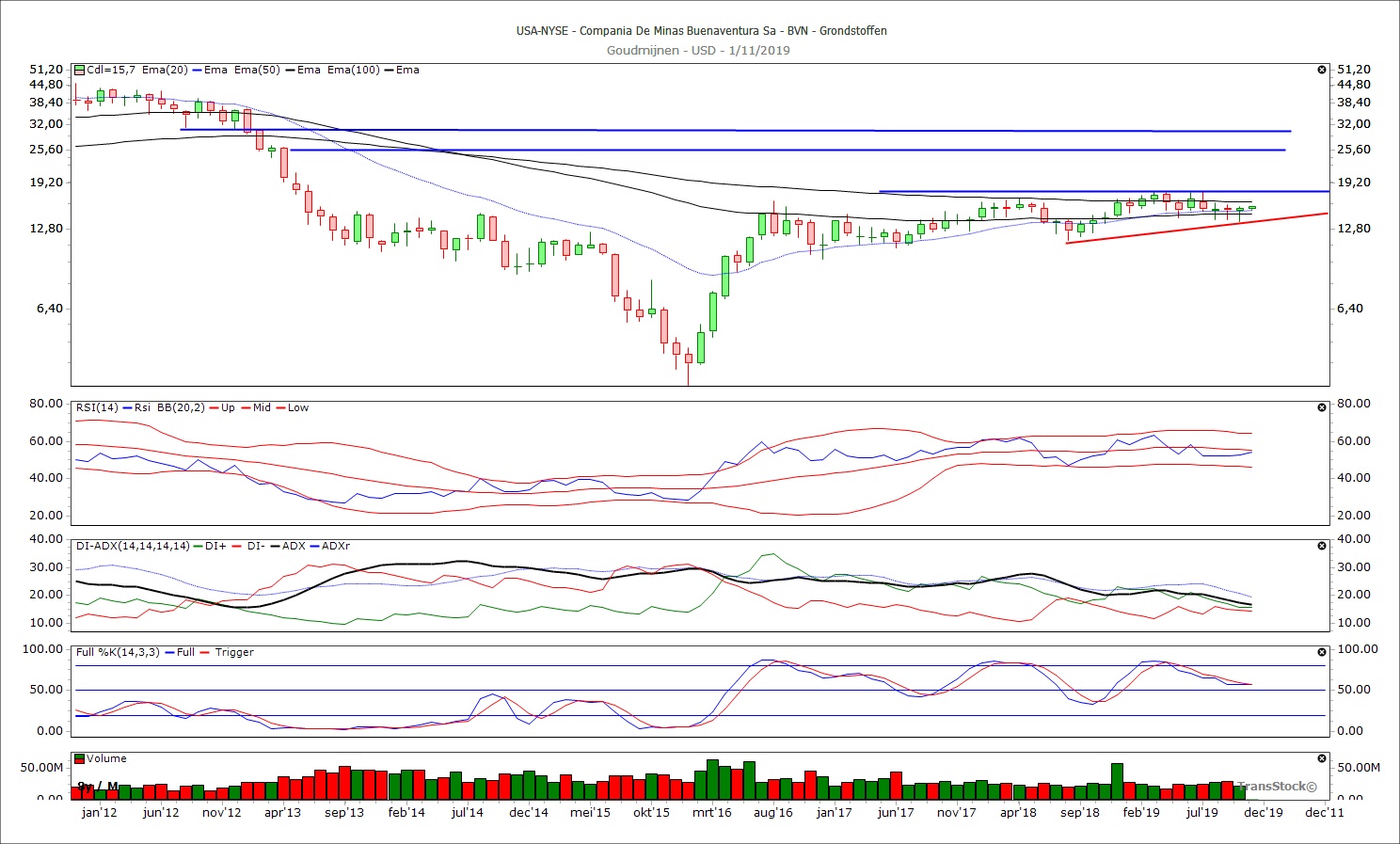
Task: Select the Cdl=15,7 legend label
Action: 111,70
